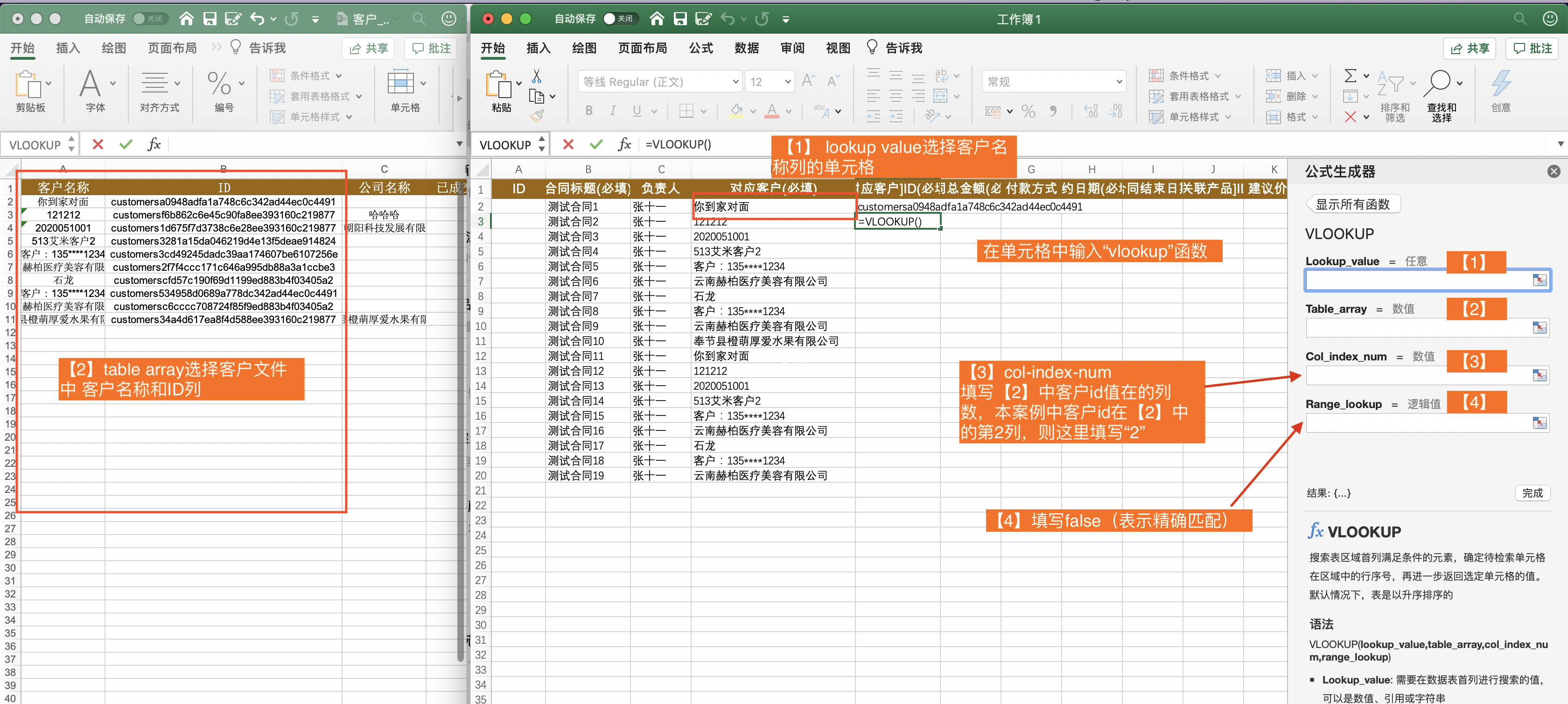Click 显示所有函数 button in formula builder
The height and width of the screenshot is (704, 1568).
[1352, 204]
